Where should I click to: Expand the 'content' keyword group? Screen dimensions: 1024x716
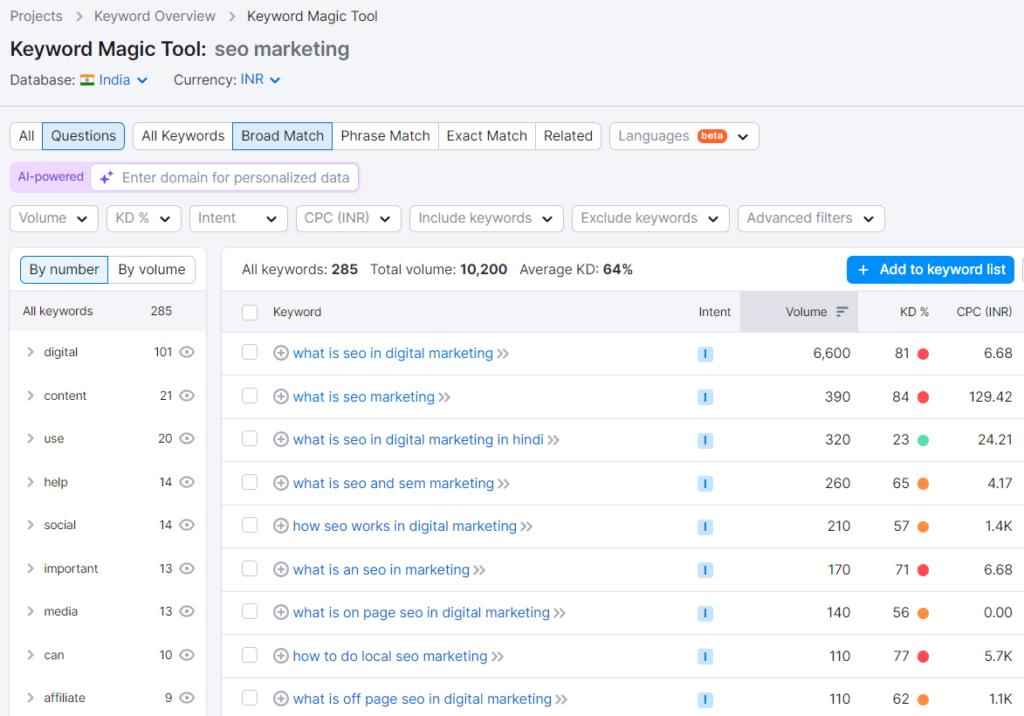(30, 396)
